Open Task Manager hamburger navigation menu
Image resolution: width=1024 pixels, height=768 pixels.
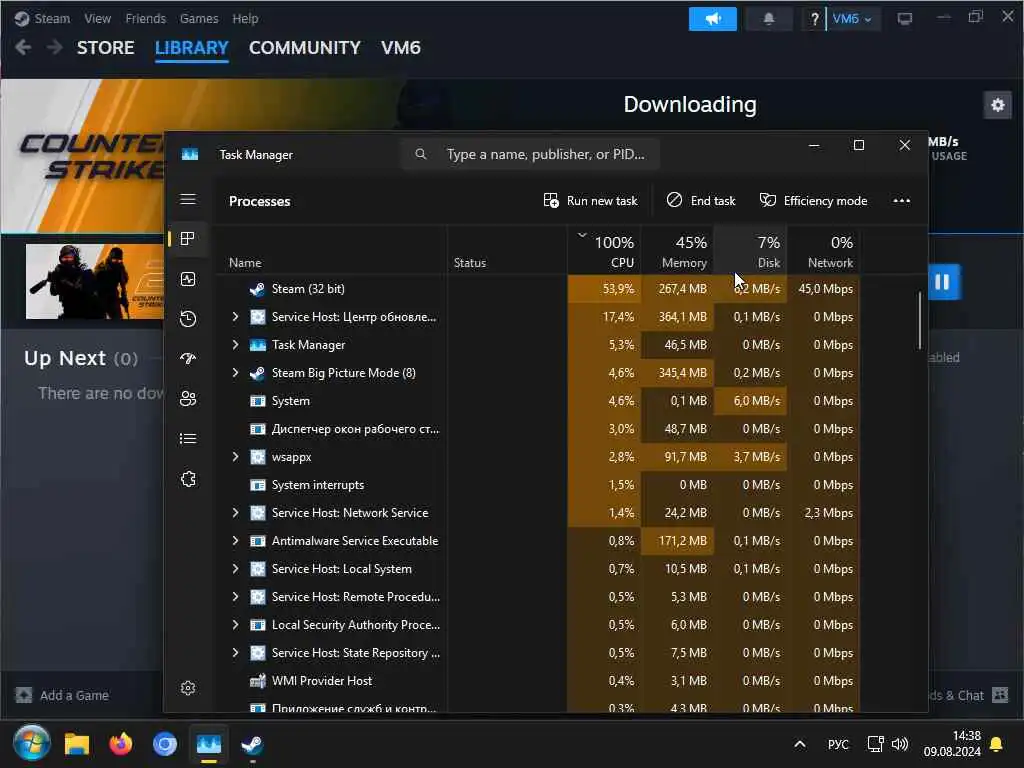tap(188, 199)
